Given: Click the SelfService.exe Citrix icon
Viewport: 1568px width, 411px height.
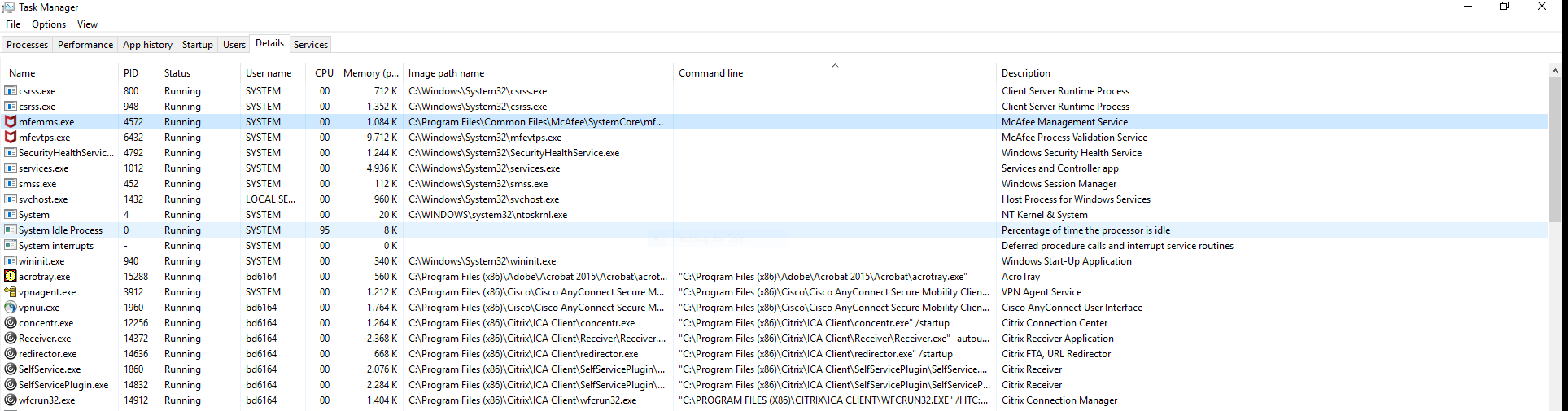Looking at the screenshot, I should pos(11,369).
